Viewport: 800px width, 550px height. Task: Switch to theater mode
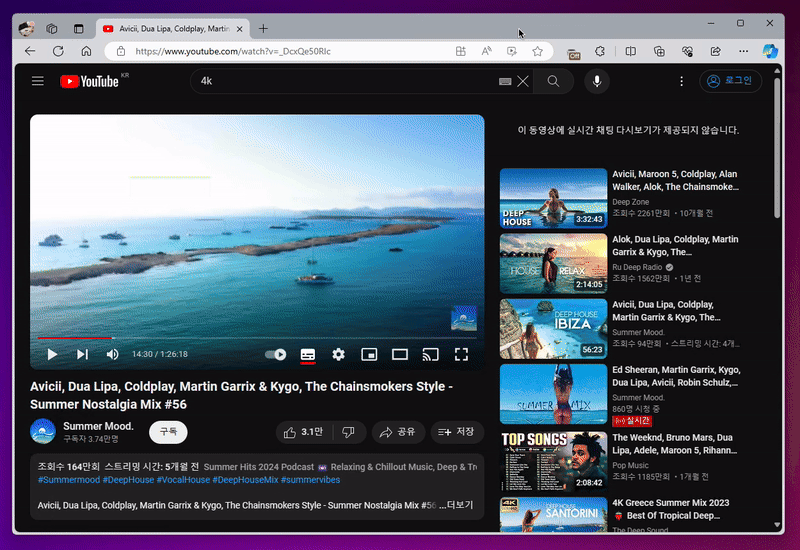(x=399, y=354)
